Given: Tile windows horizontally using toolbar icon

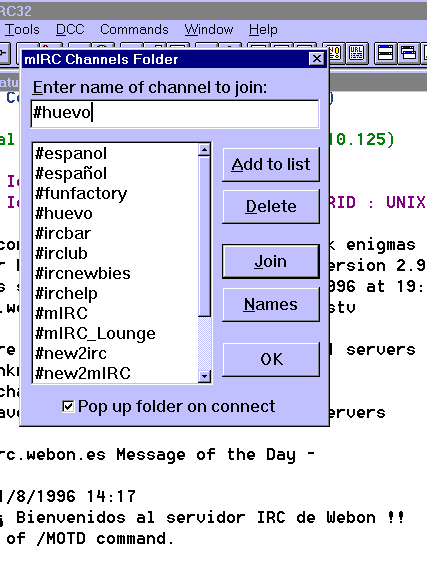Looking at the screenshot, I should coord(385,54).
